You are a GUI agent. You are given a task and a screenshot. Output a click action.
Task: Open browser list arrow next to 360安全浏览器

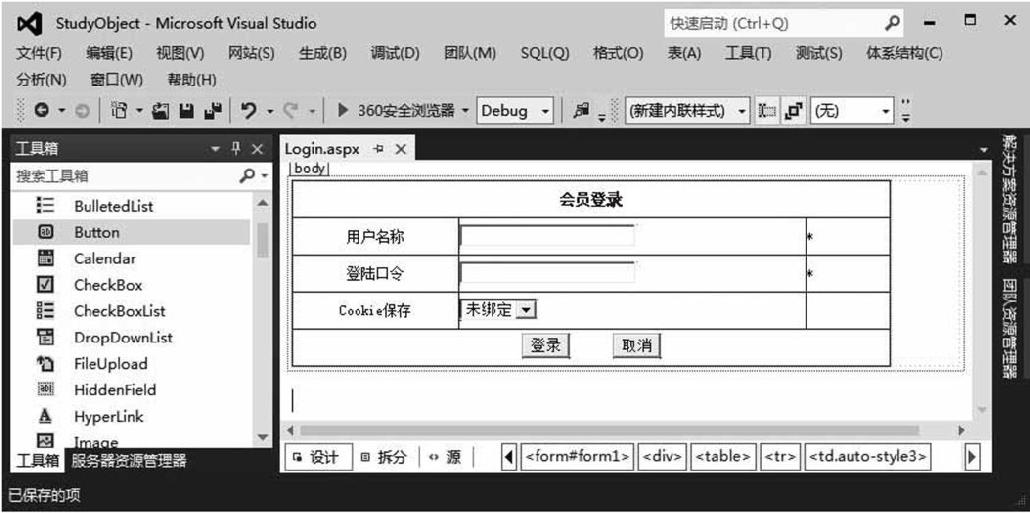(x=465, y=110)
